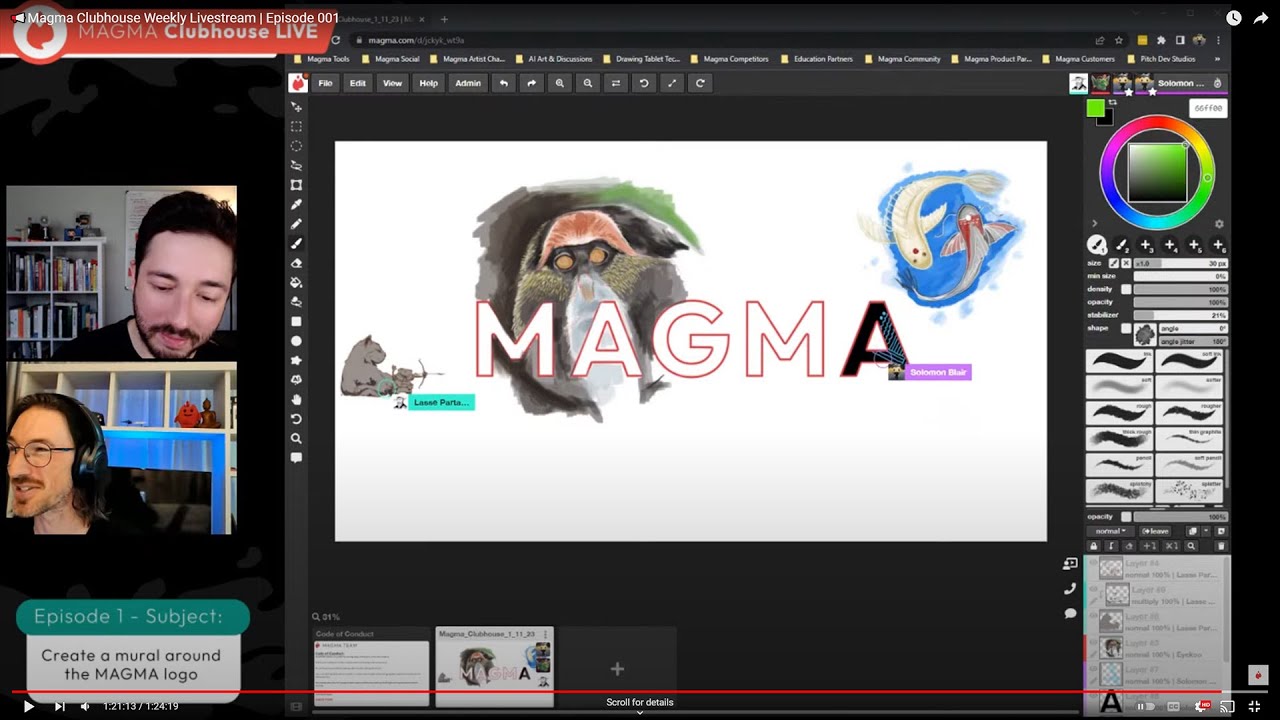The width and height of the screenshot is (1280, 720).
Task: Open the normal blend mode dropdown
Action: [x=1111, y=532]
